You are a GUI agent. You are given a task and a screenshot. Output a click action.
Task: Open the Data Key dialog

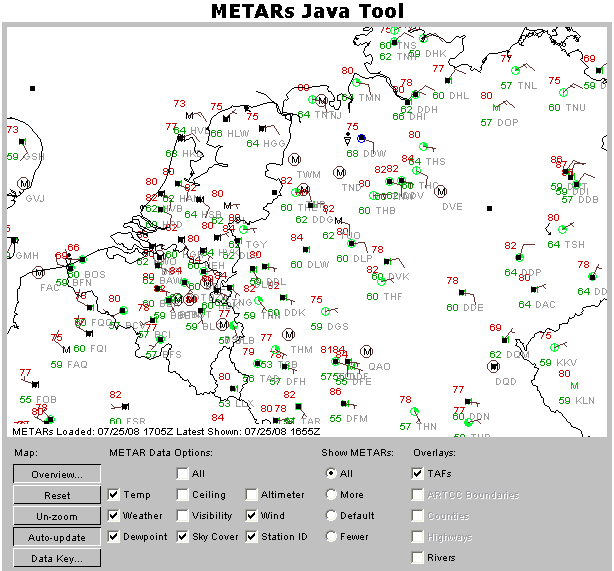[x=57, y=558]
